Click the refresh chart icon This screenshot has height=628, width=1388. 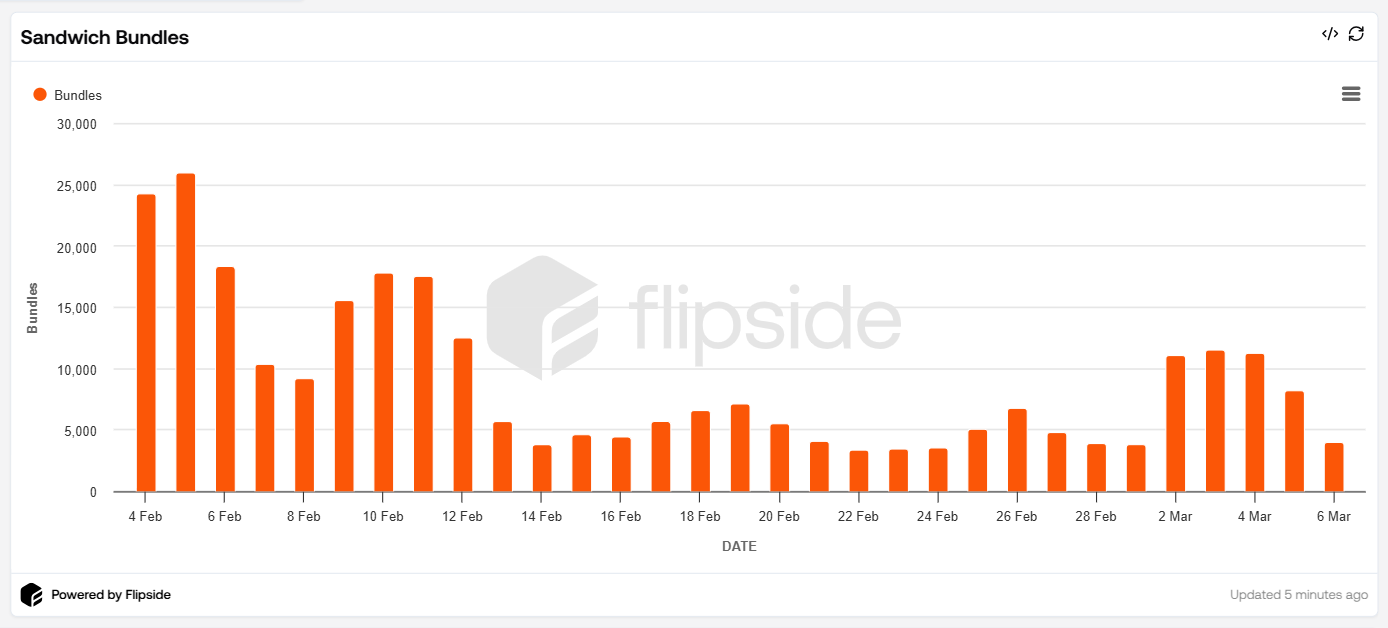pyautogui.click(x=1356, y=34)
